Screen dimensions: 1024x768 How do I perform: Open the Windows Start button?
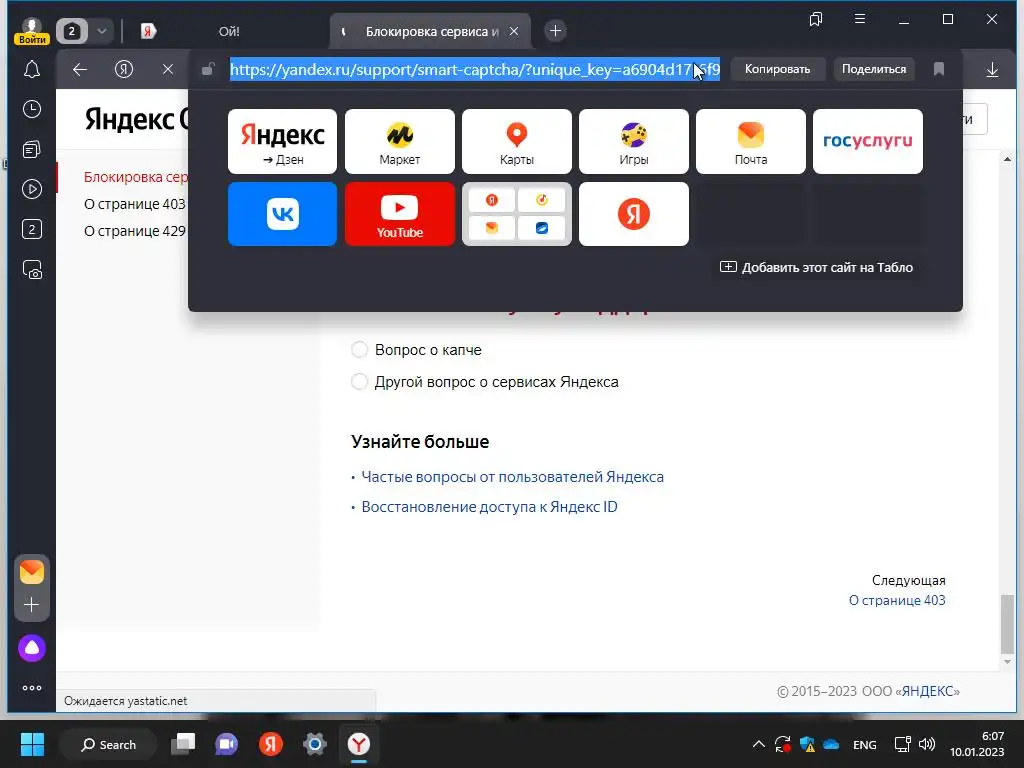point(32,744)
